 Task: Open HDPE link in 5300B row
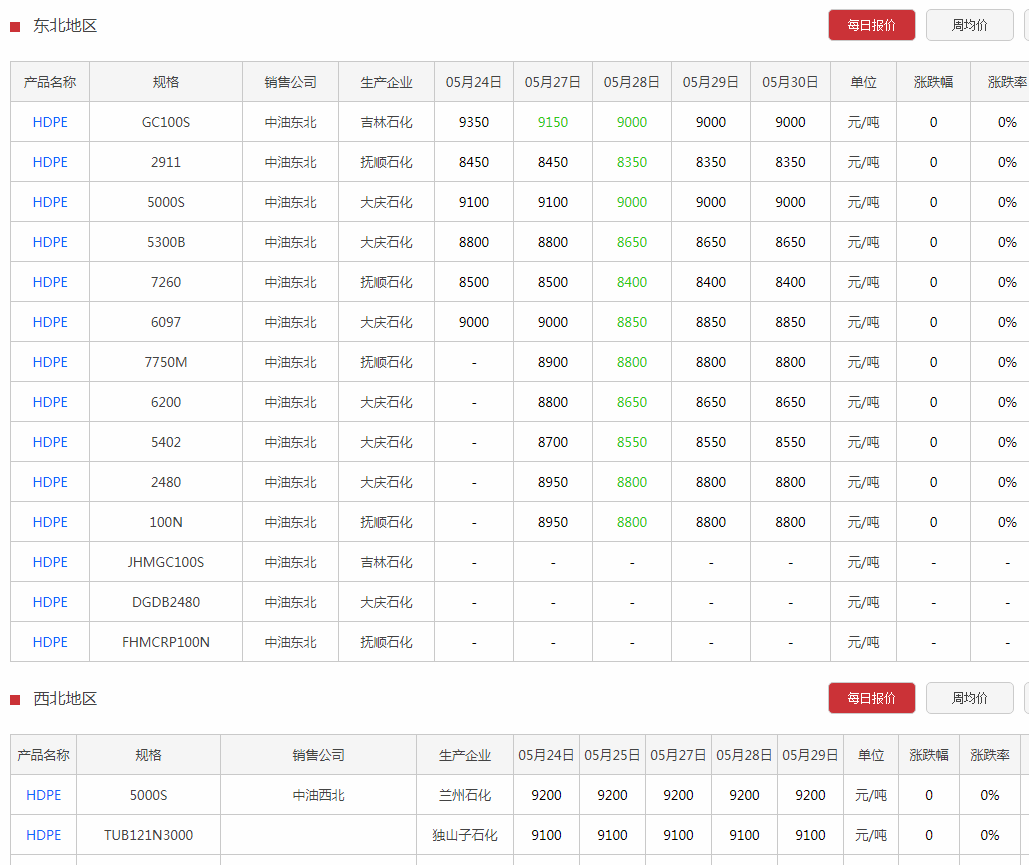[50, 242]
